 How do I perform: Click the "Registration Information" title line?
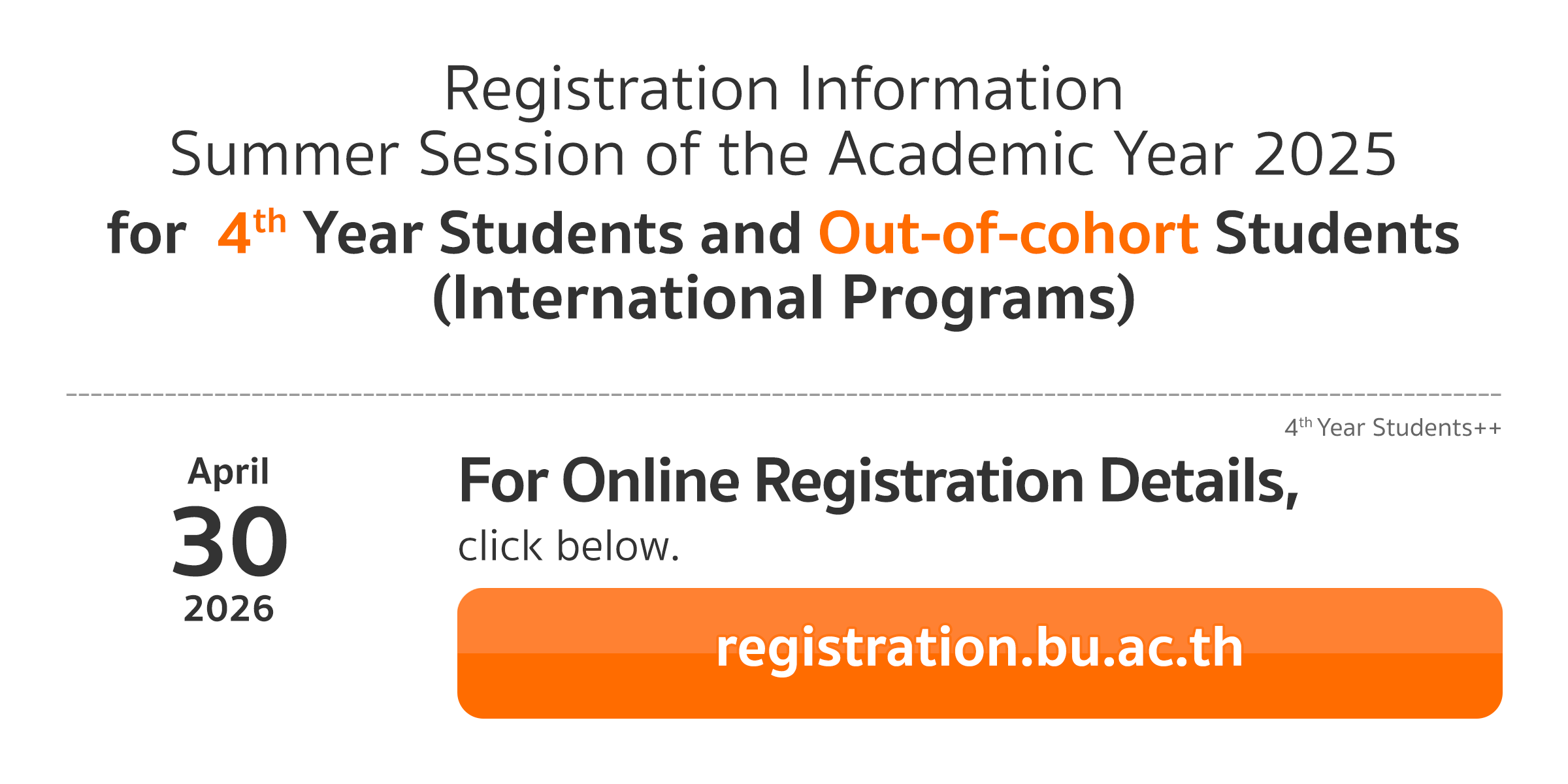(783, 90)
